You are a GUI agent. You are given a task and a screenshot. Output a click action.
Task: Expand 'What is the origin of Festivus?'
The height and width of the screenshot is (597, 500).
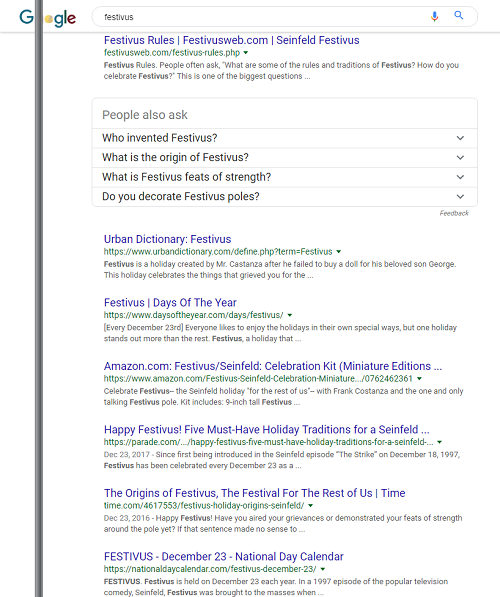tap(284, 158)
